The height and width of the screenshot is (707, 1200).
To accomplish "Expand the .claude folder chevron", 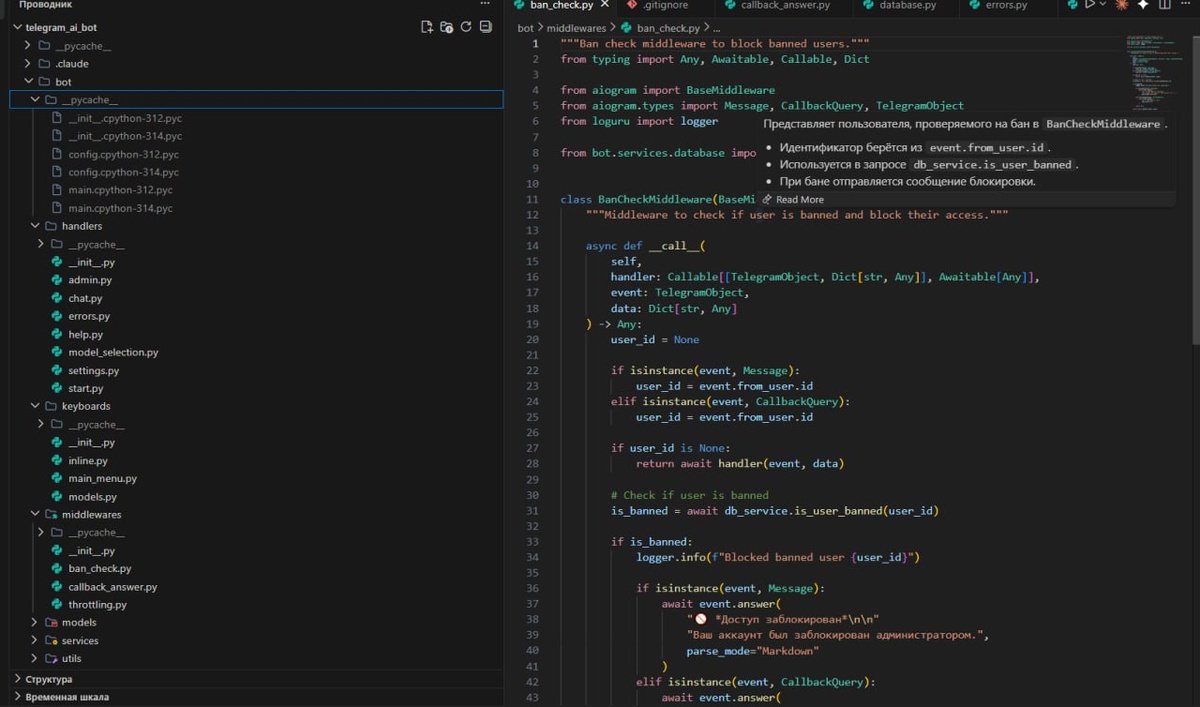I will (29, 64).
